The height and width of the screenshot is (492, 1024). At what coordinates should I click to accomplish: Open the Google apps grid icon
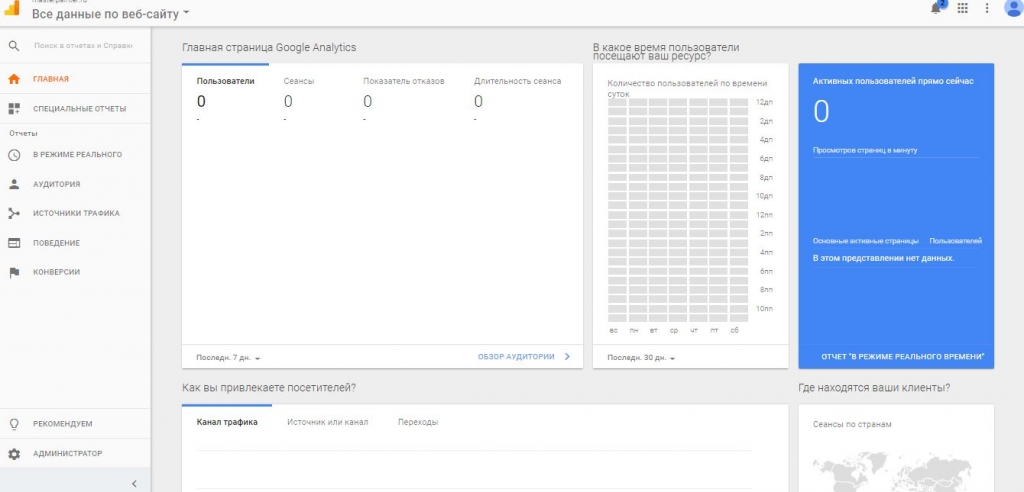click(962, 8)
